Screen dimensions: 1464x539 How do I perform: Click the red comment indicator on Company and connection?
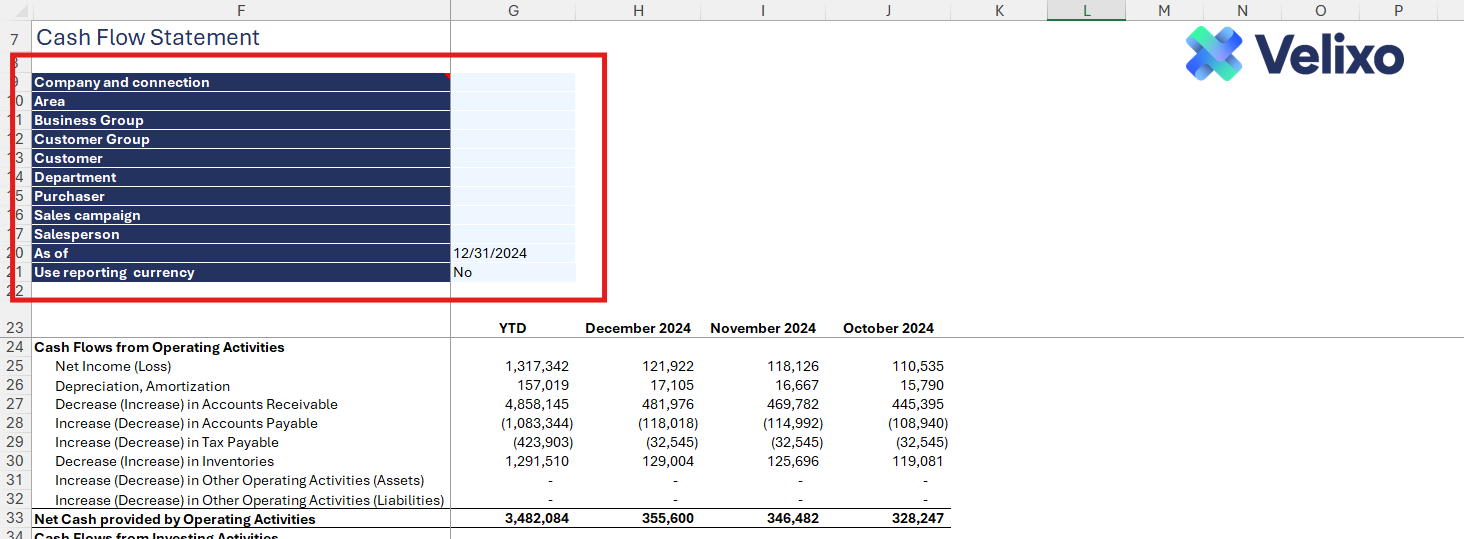[447, 75]
